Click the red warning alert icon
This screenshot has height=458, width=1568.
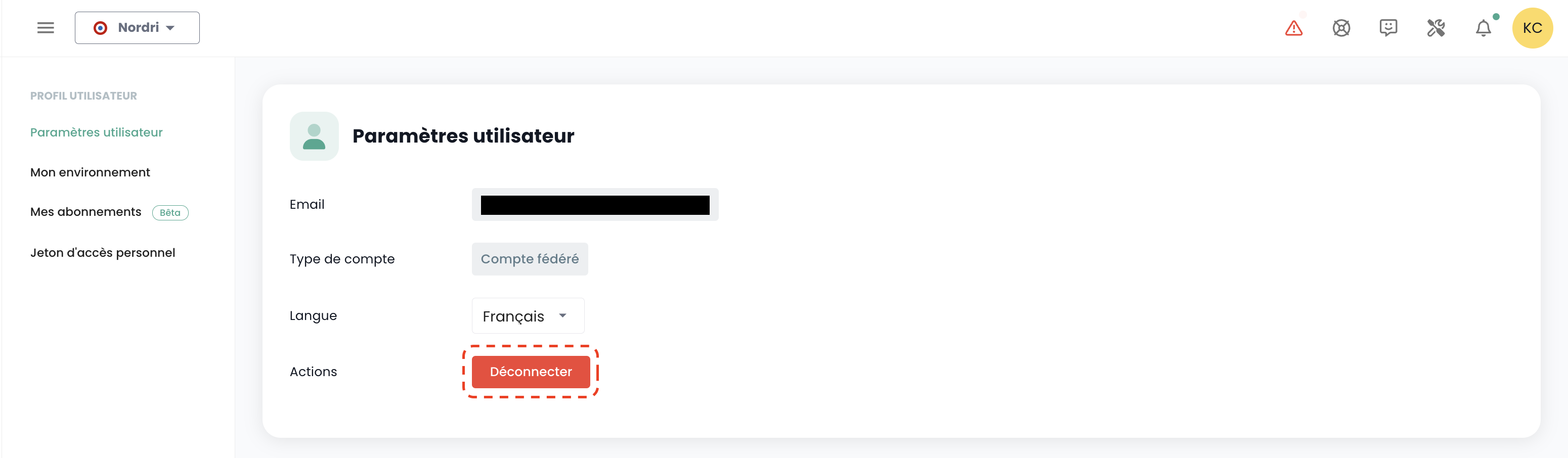[1293, 28]
